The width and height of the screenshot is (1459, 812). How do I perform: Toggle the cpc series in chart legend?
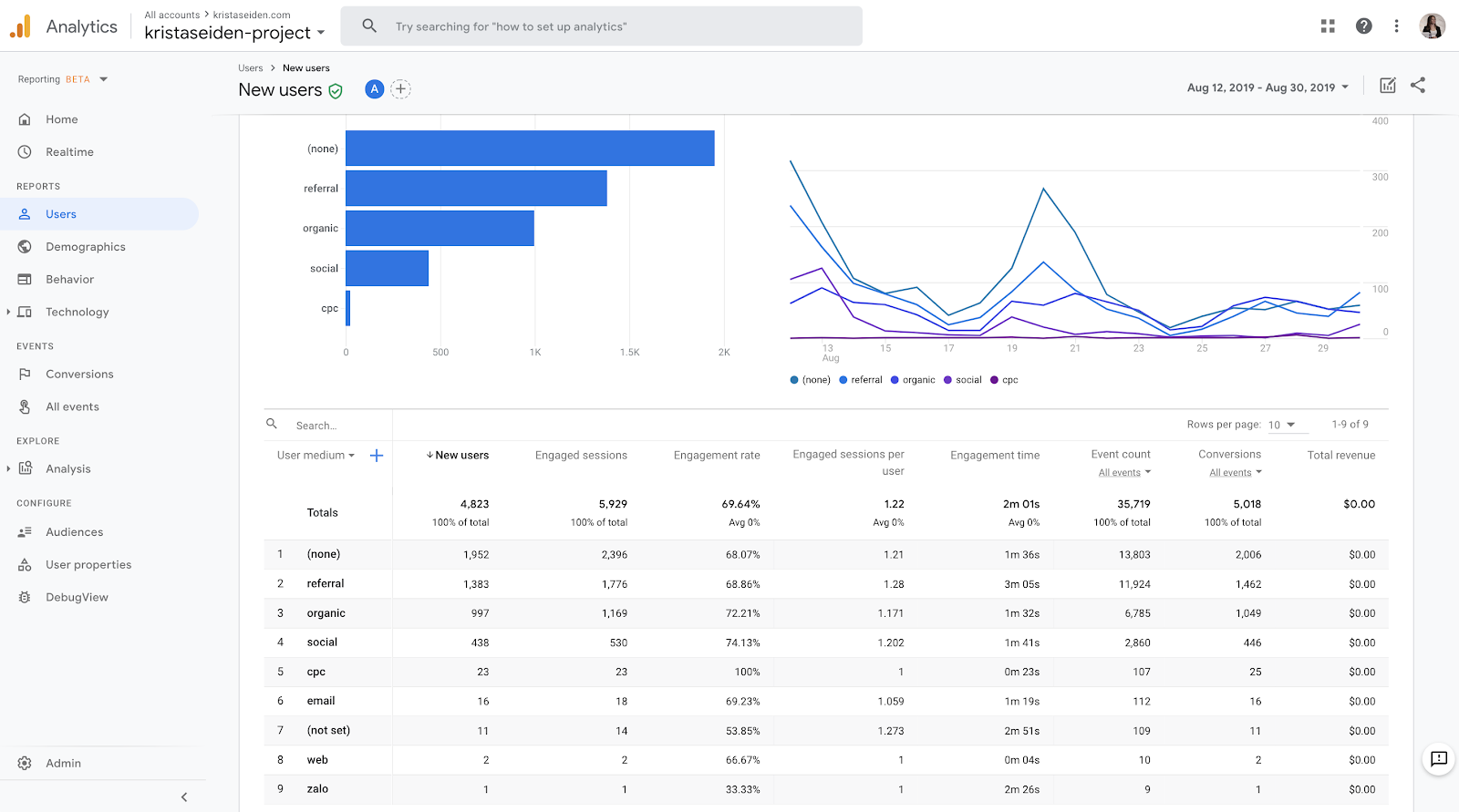(1005, 380)
